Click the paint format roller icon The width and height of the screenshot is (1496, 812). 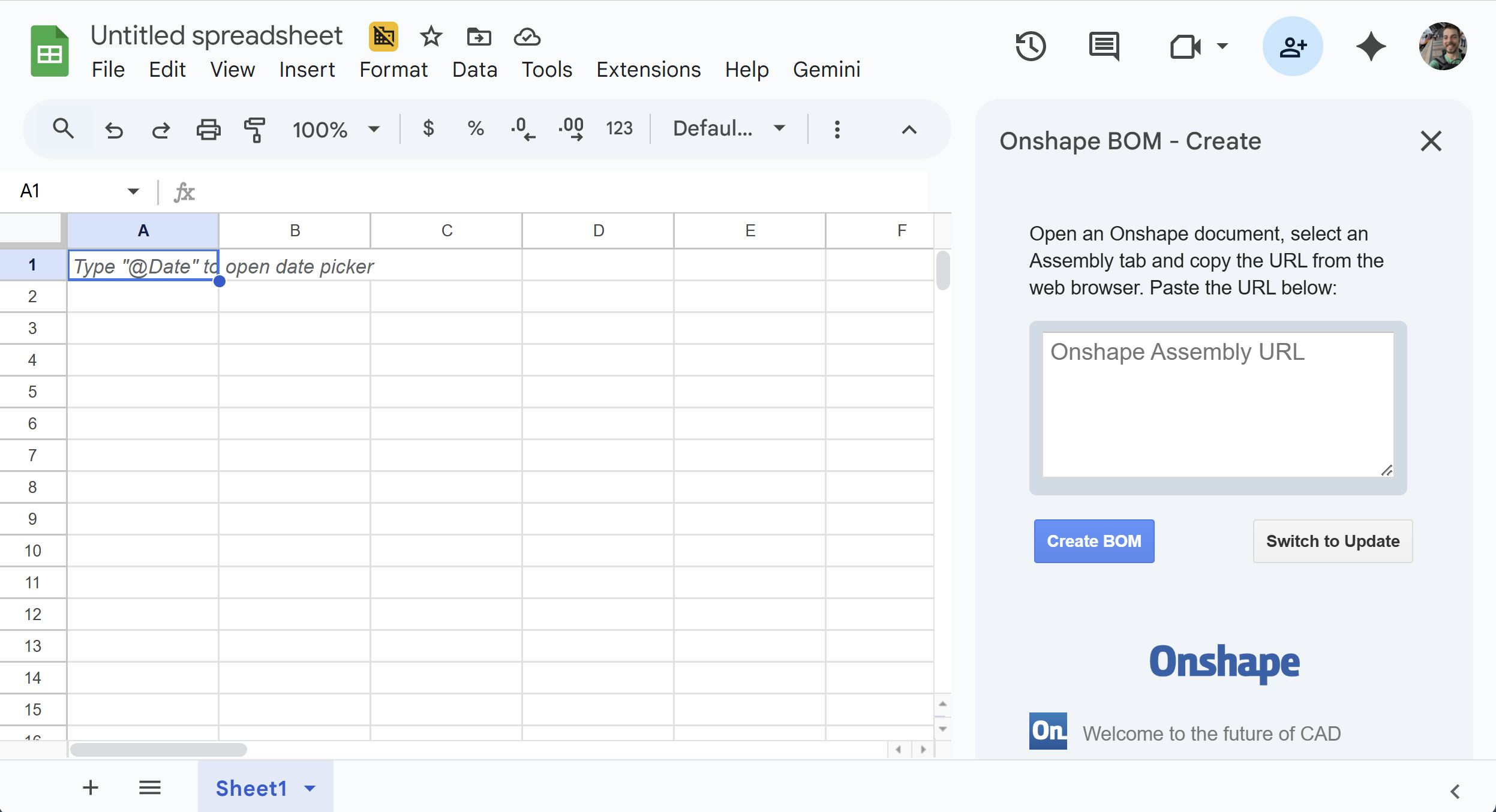point(255,130)
